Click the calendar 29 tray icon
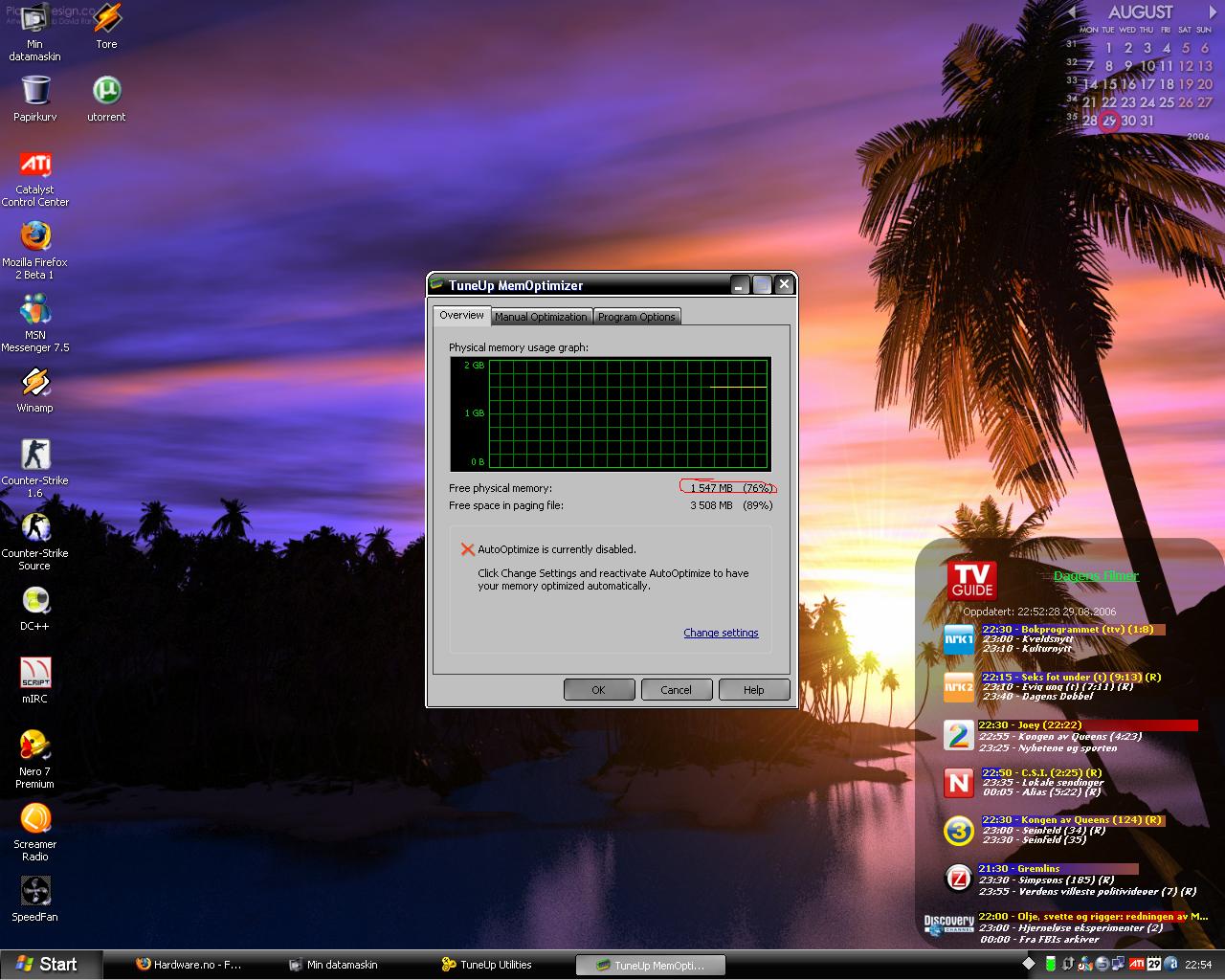1225x980 pixels. tap(1154, 964)
